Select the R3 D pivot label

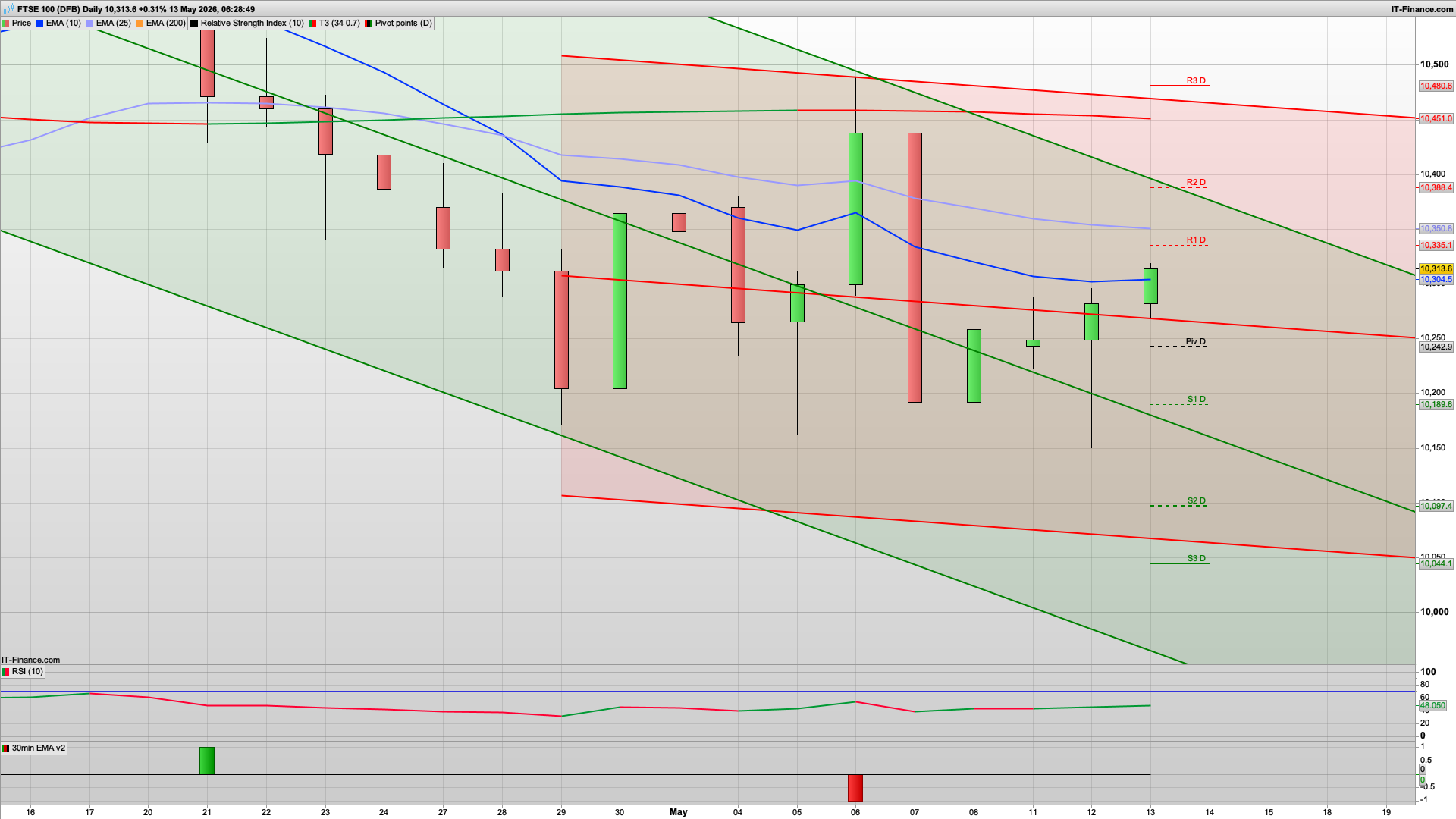(1196, 80)
